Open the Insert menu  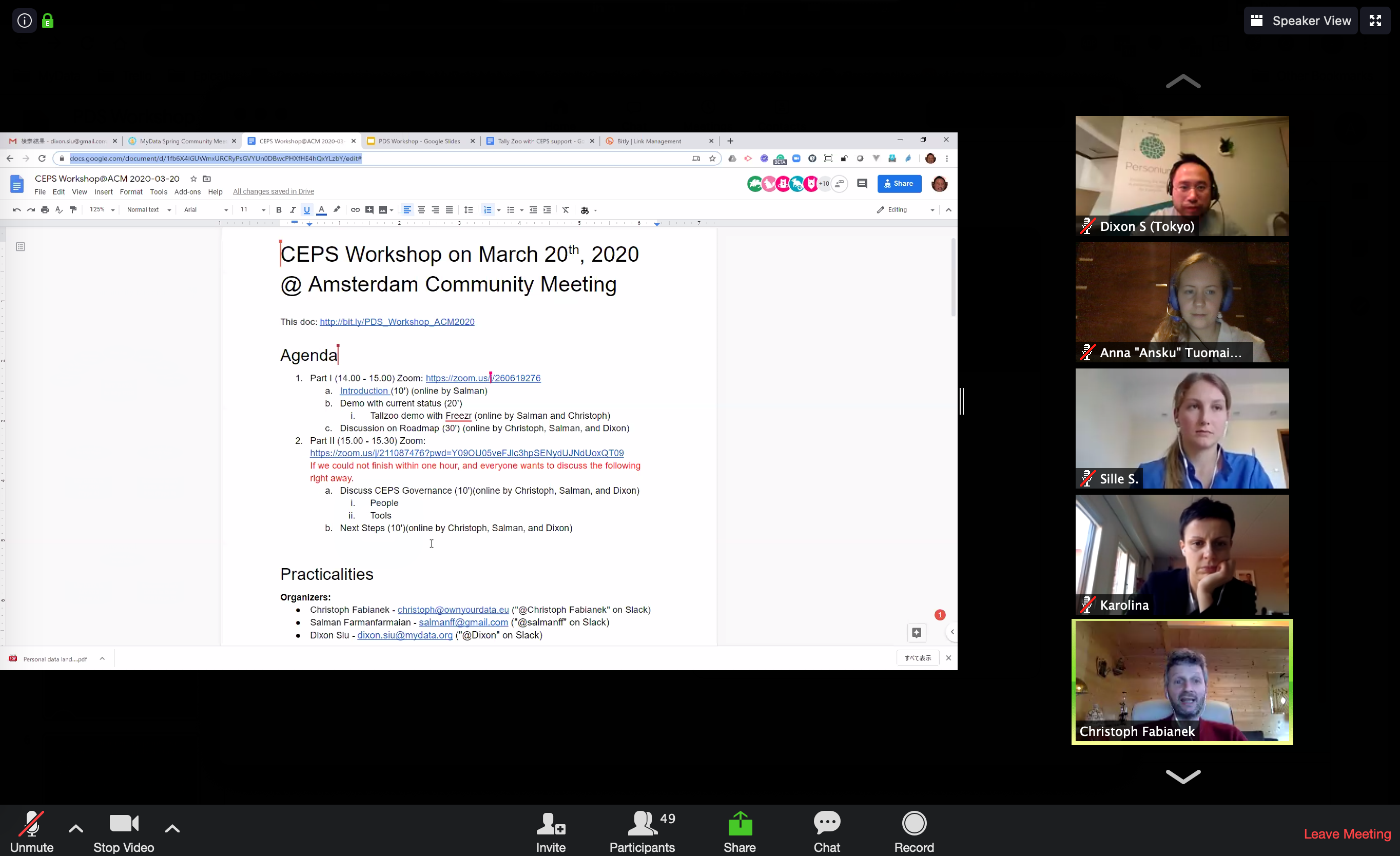tap(104, 191)
